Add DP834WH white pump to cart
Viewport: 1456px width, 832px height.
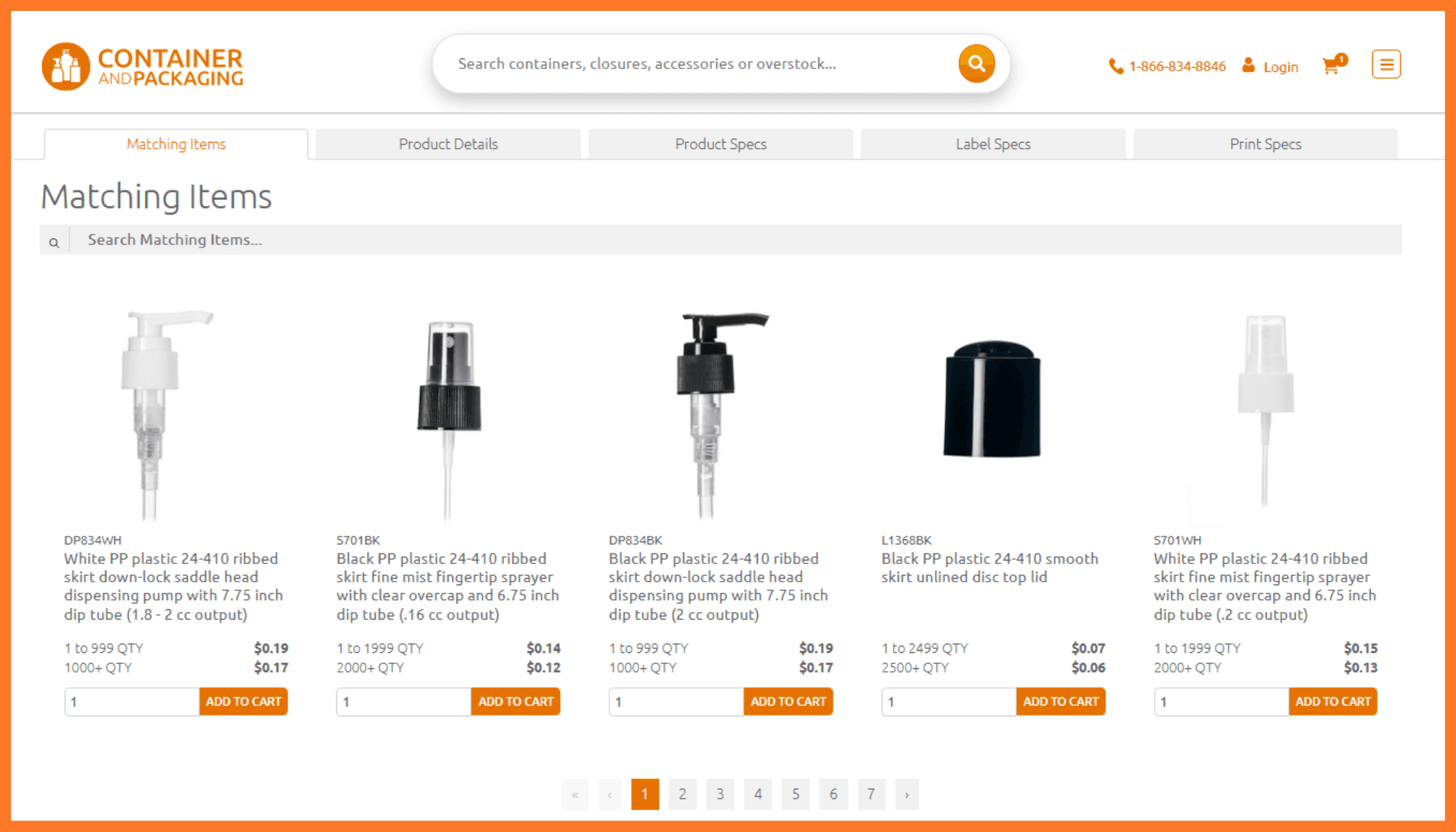[243, 702]
